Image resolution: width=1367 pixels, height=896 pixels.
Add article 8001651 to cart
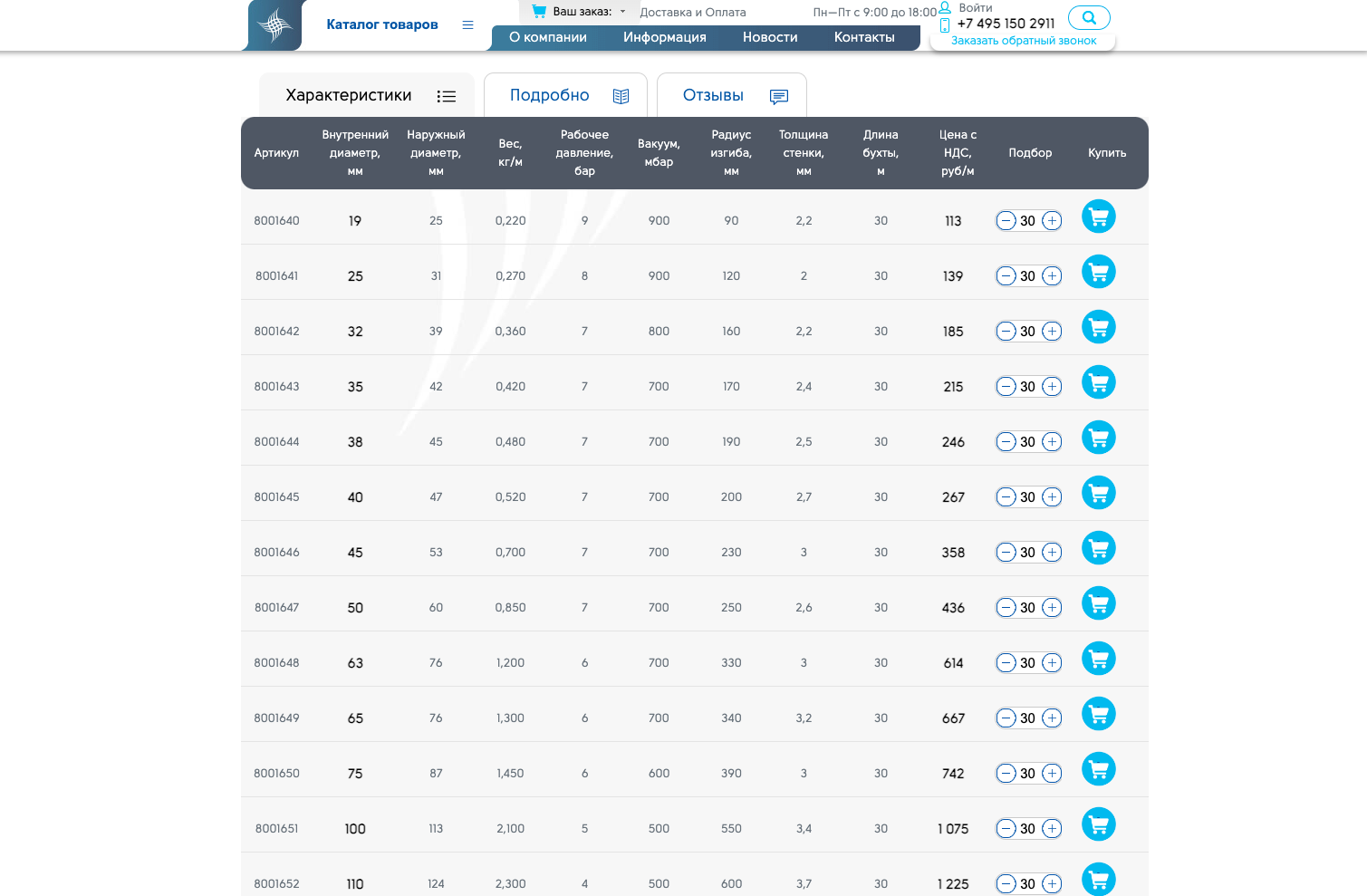point(1098,824)
